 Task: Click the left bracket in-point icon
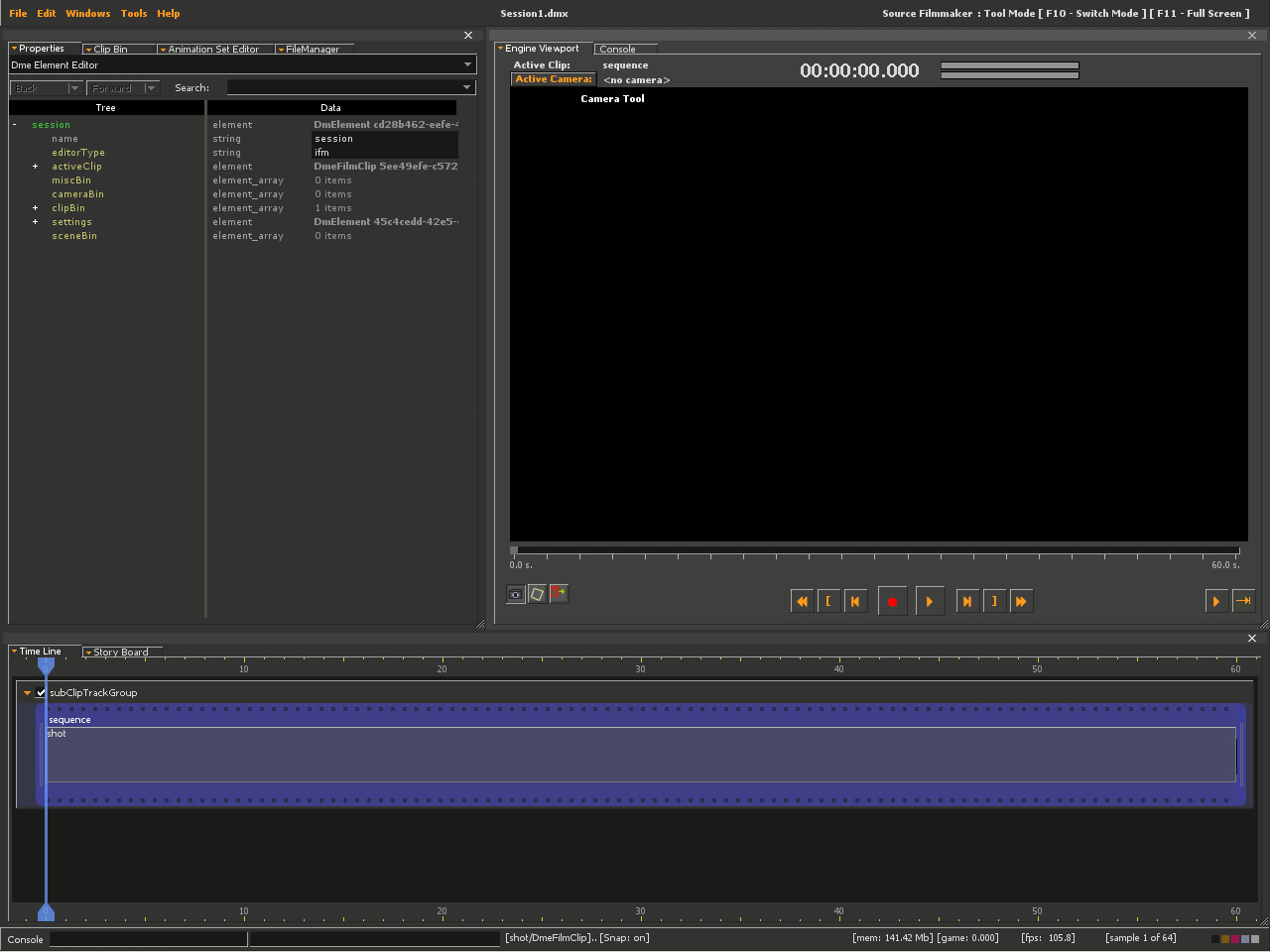coord(828,601)
